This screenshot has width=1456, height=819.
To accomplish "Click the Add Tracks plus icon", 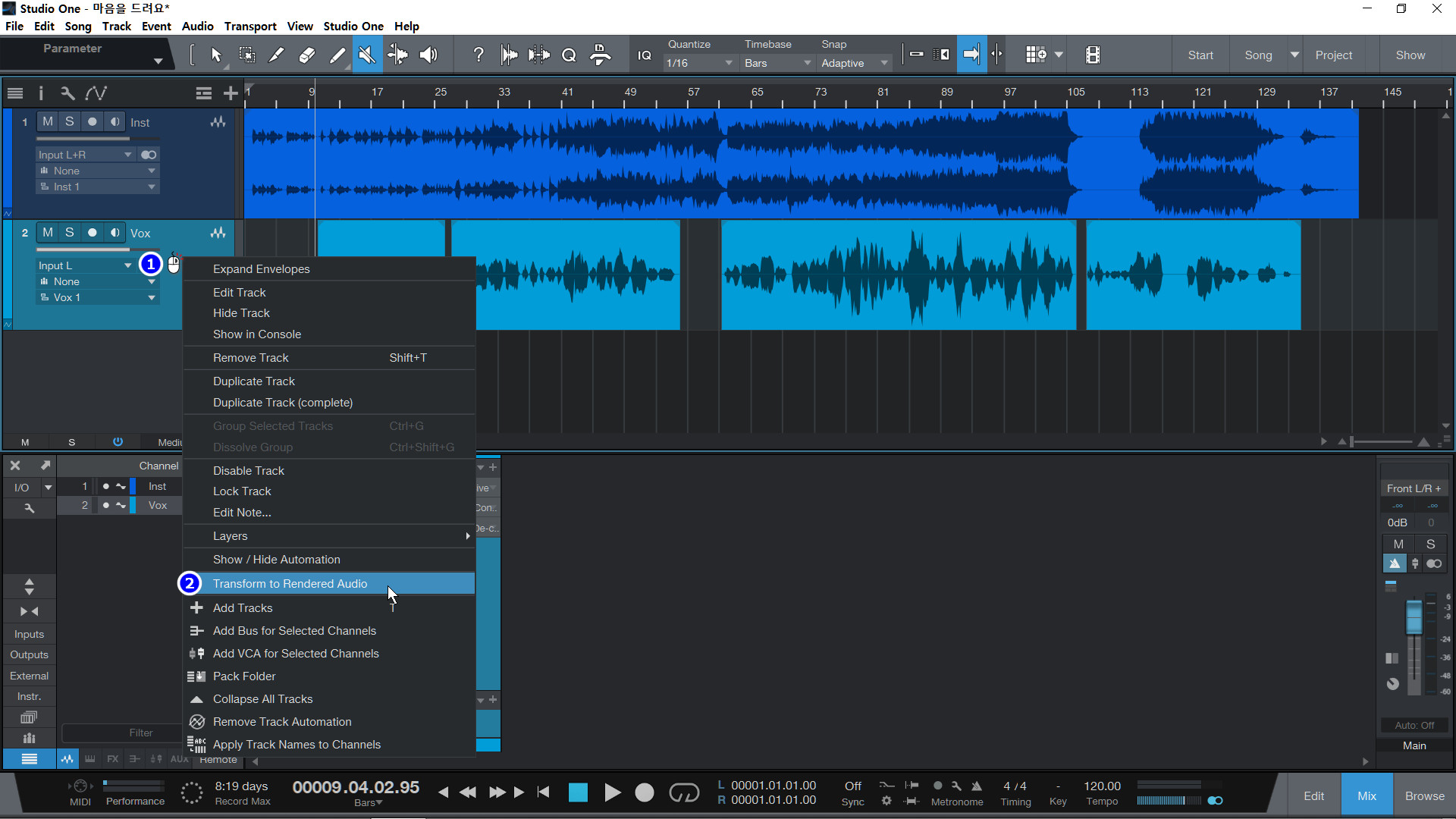I will pos(231,93).
